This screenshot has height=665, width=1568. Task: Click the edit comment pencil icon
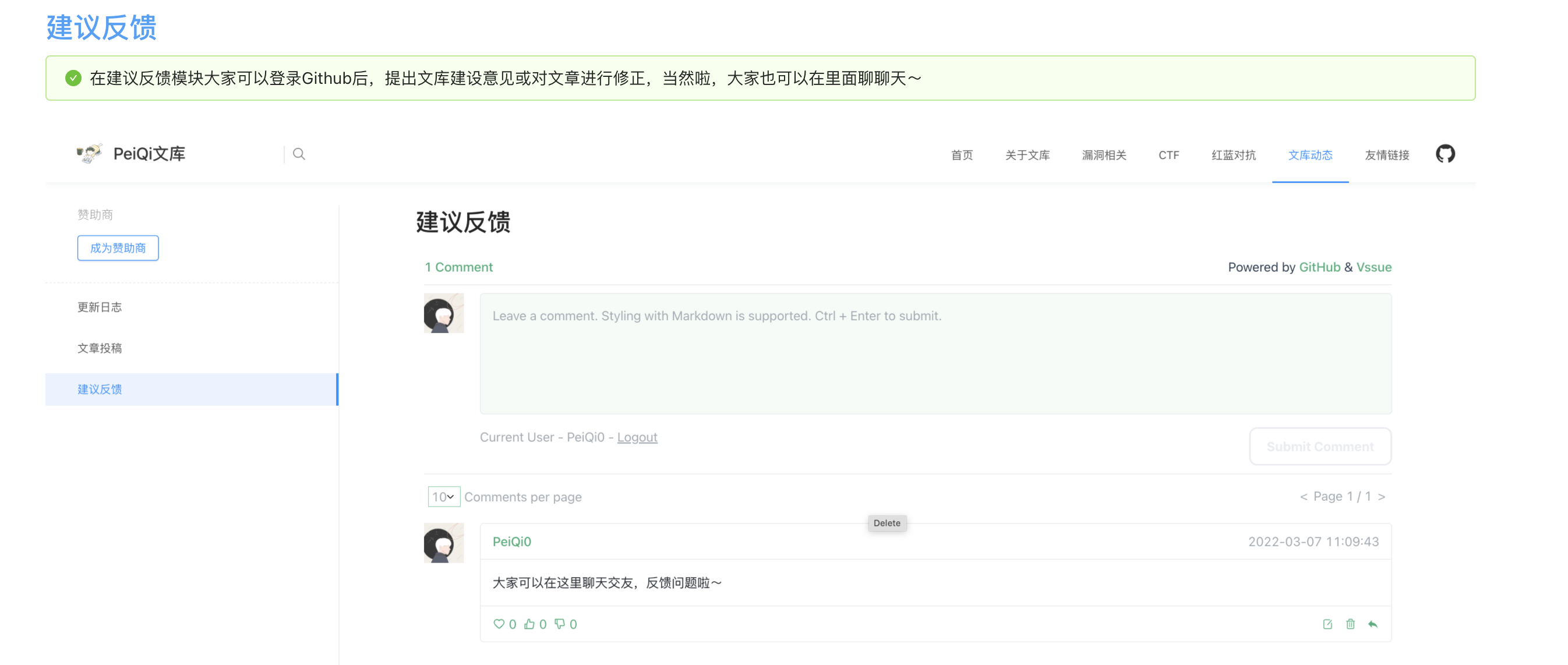1327,624
